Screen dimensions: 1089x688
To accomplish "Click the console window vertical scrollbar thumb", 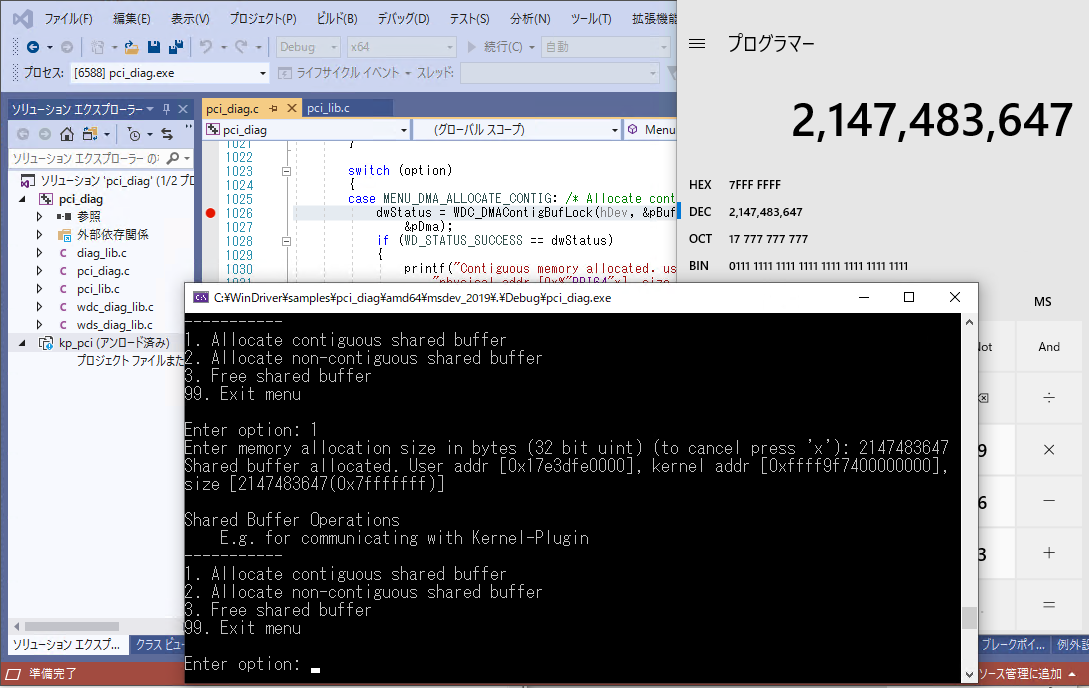I will pyautogui.click(x=969, y=616).
